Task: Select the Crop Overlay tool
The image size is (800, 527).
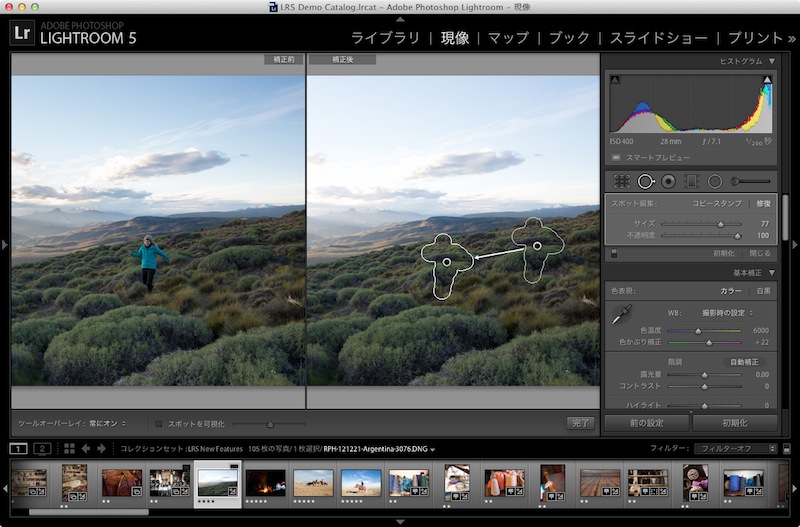Action: click(x=621, y=181)
